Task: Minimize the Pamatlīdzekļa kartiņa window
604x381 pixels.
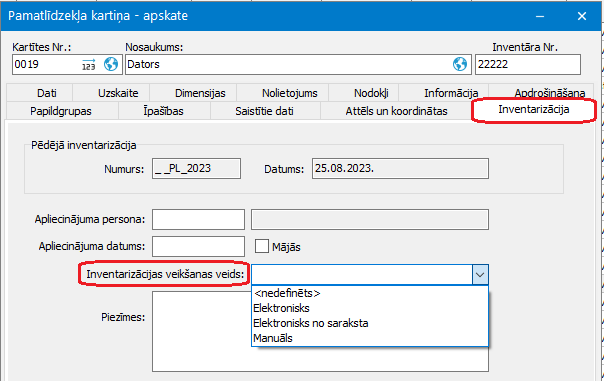Action: (x=540, y=16)
